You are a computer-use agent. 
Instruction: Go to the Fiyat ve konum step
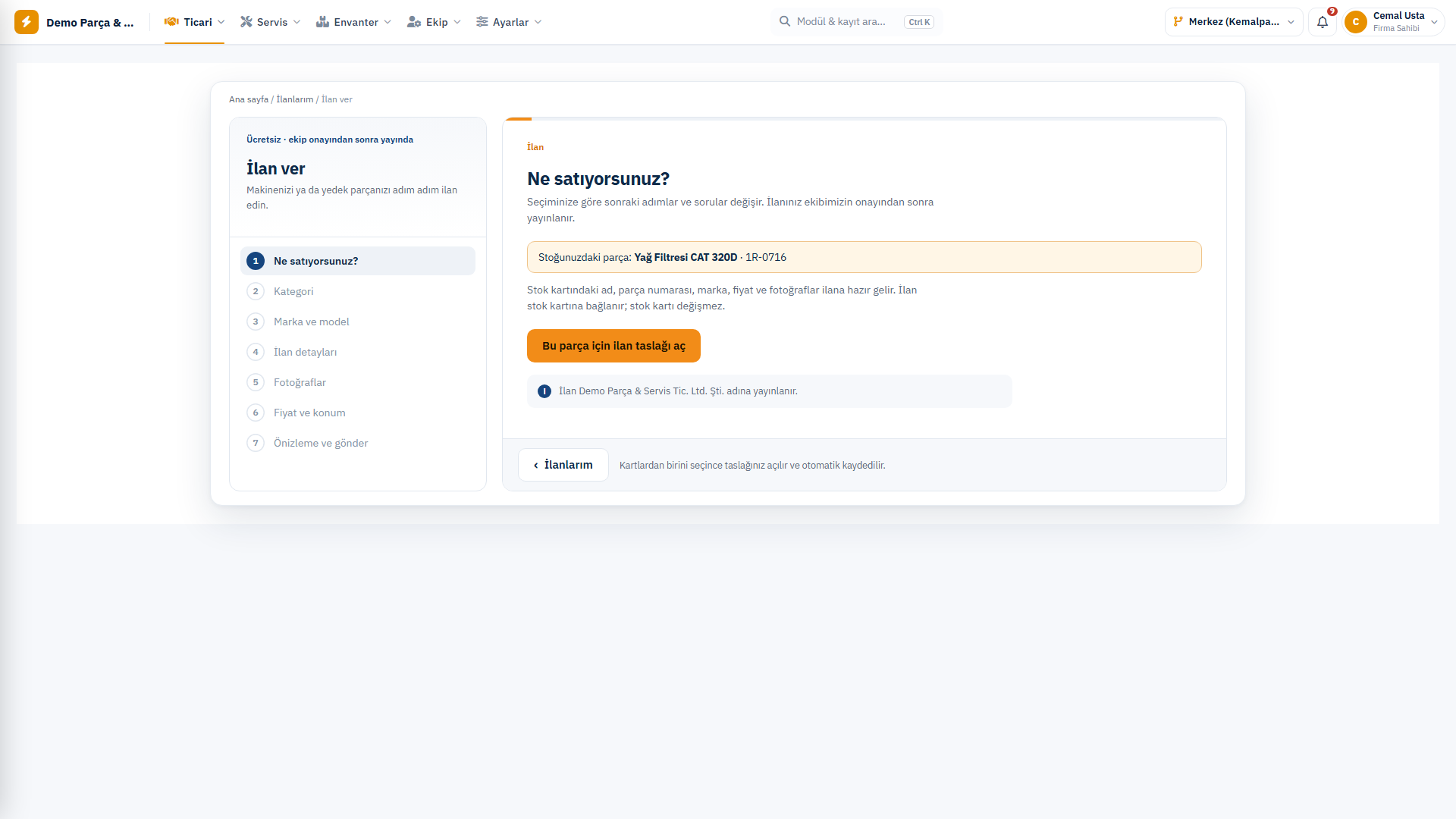tap(358, 413)
